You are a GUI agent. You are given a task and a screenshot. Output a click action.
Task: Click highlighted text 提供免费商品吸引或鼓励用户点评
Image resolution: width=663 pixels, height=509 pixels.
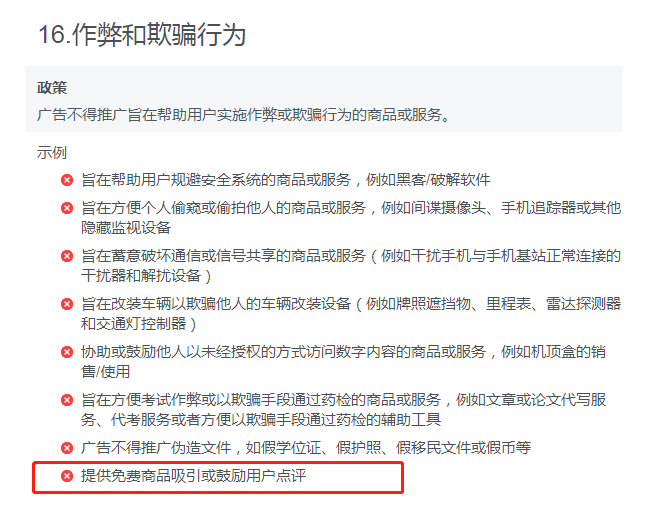(x=194, y=476)
